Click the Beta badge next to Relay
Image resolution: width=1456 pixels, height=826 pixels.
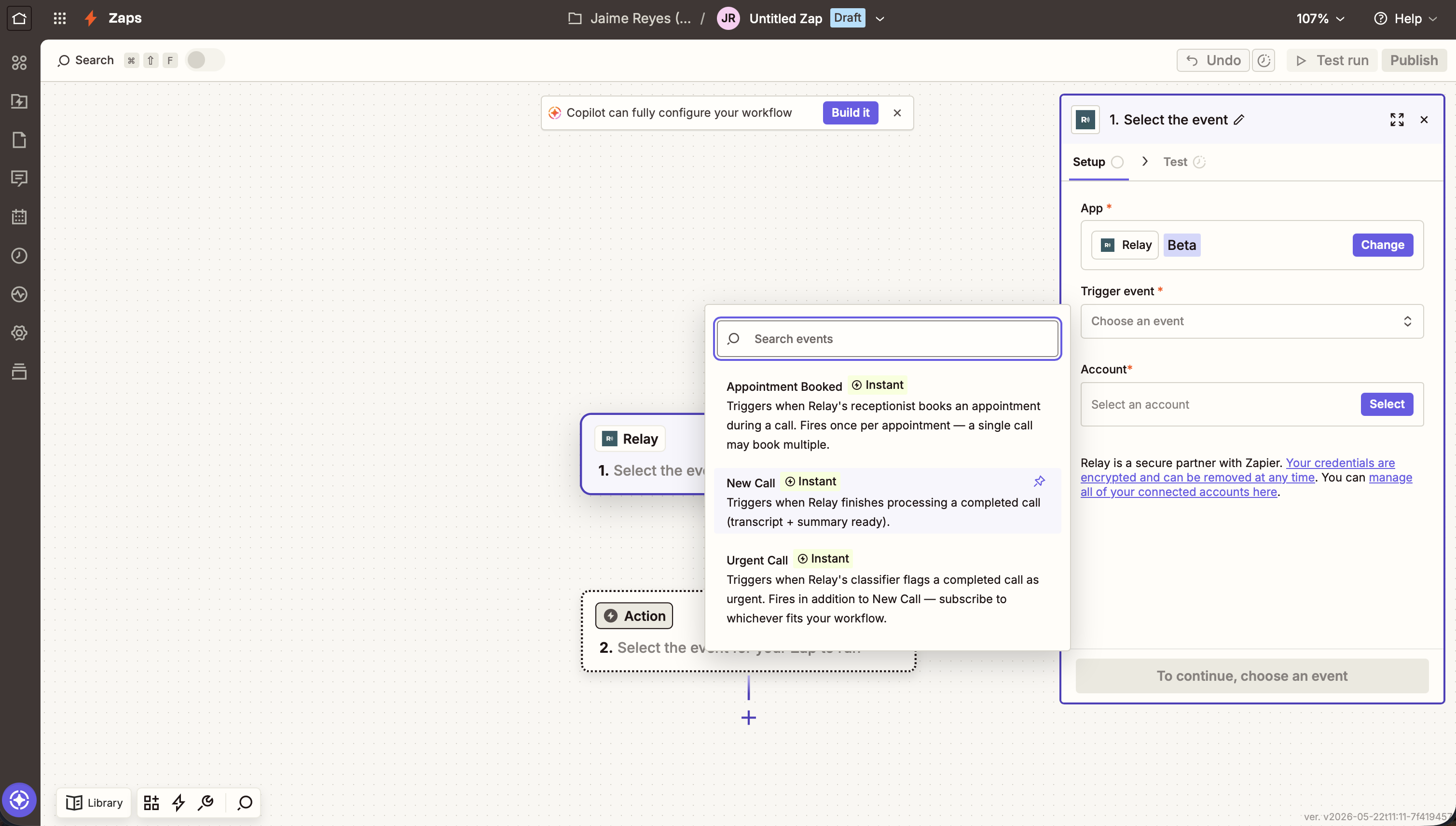(1181, 245)
